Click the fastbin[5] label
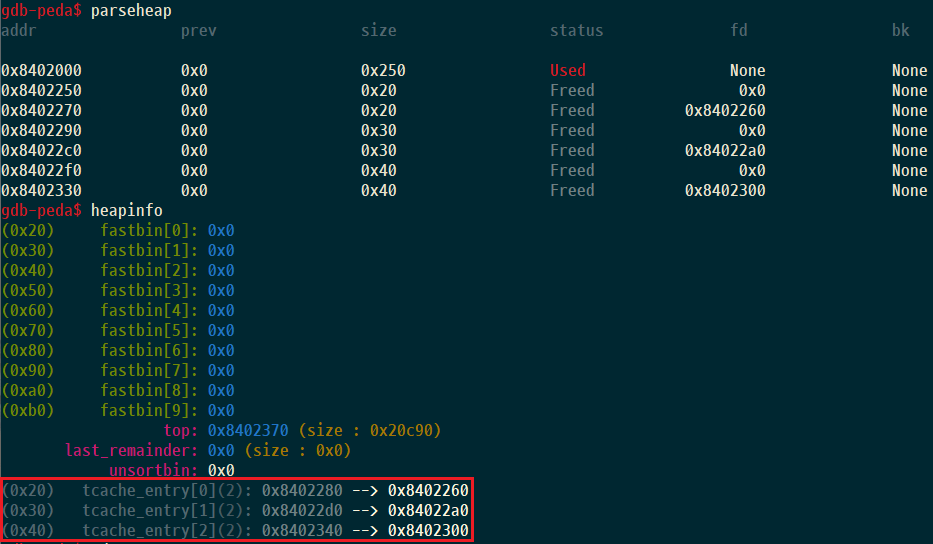Image resolution: width=933 pixels, height=544 pixels. (x=149, y=331)
